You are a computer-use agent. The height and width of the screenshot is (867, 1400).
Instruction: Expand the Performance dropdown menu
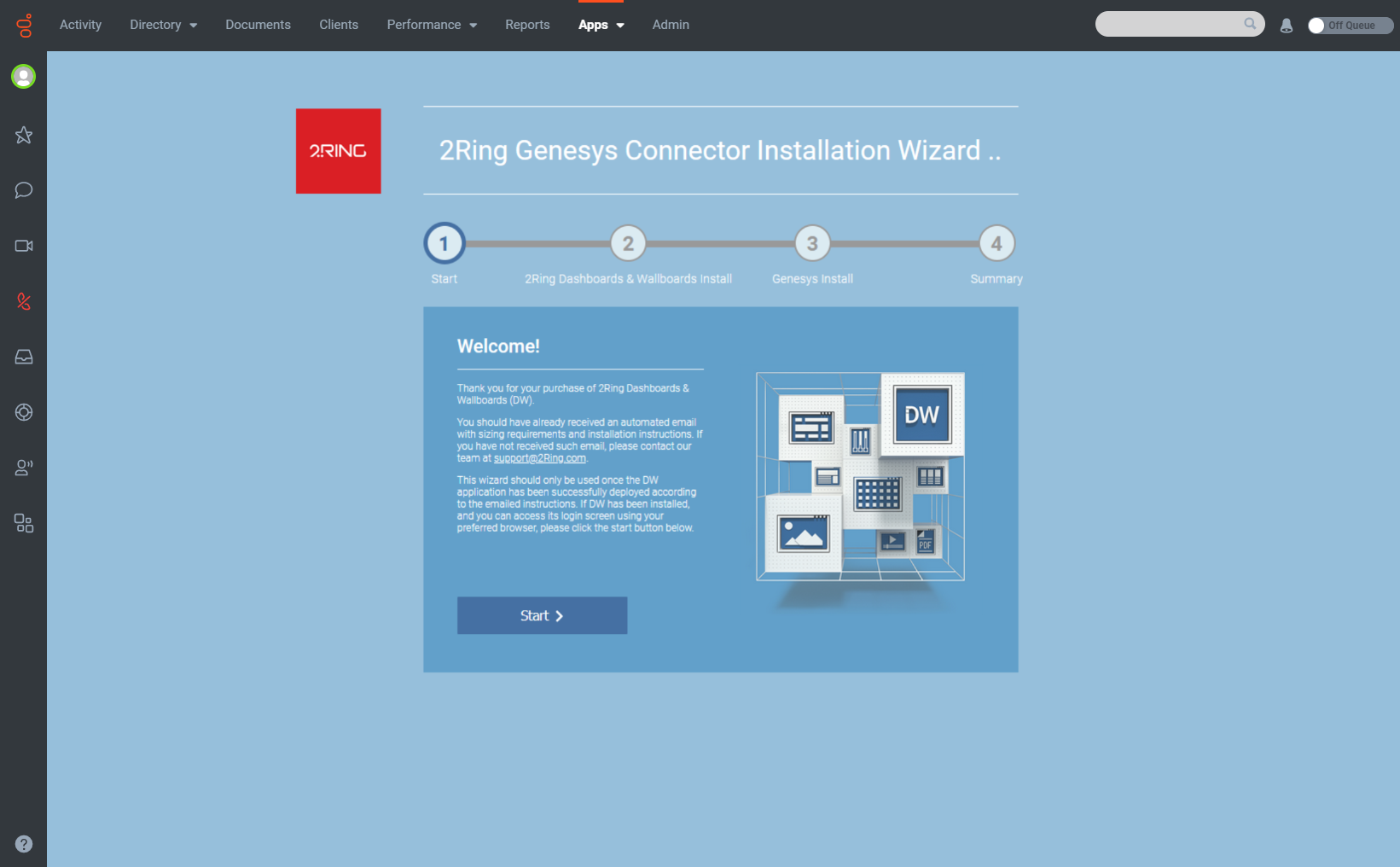point(432,25)
